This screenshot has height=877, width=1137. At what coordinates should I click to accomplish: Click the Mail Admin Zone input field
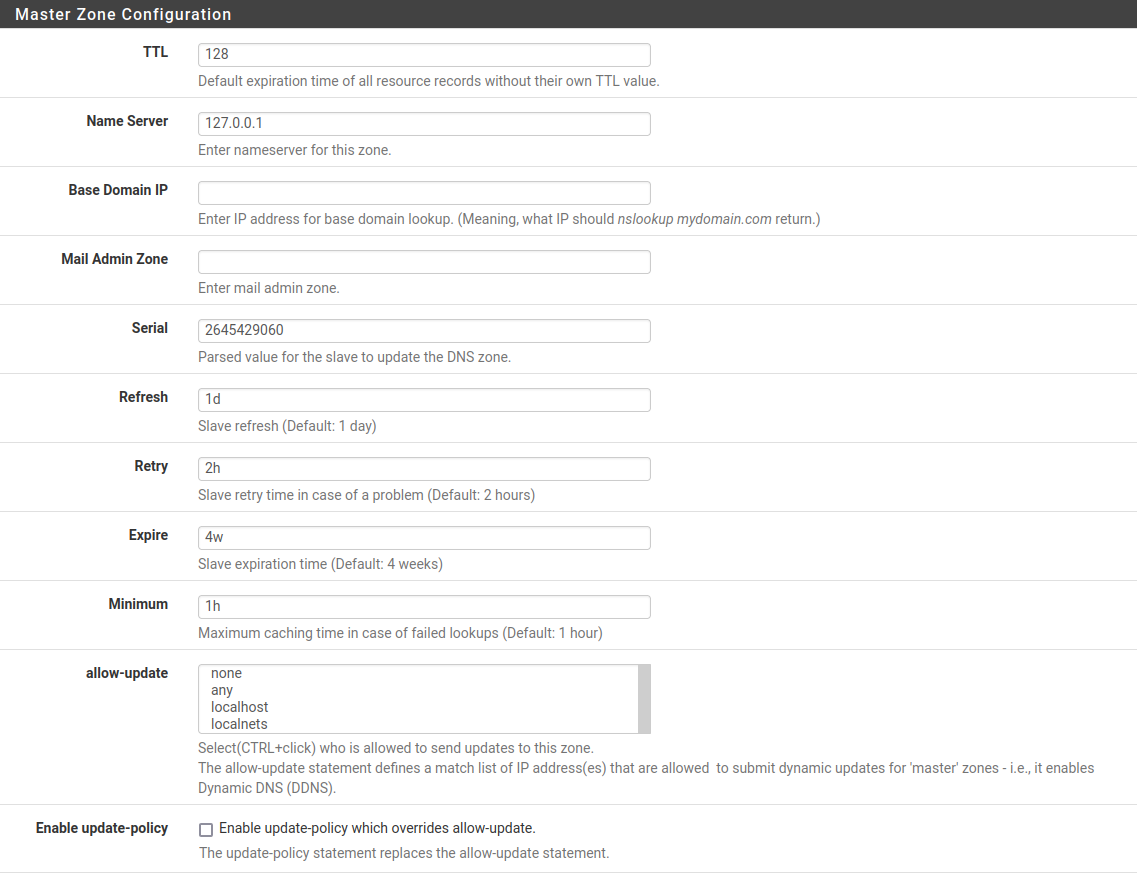coord(423,261)
